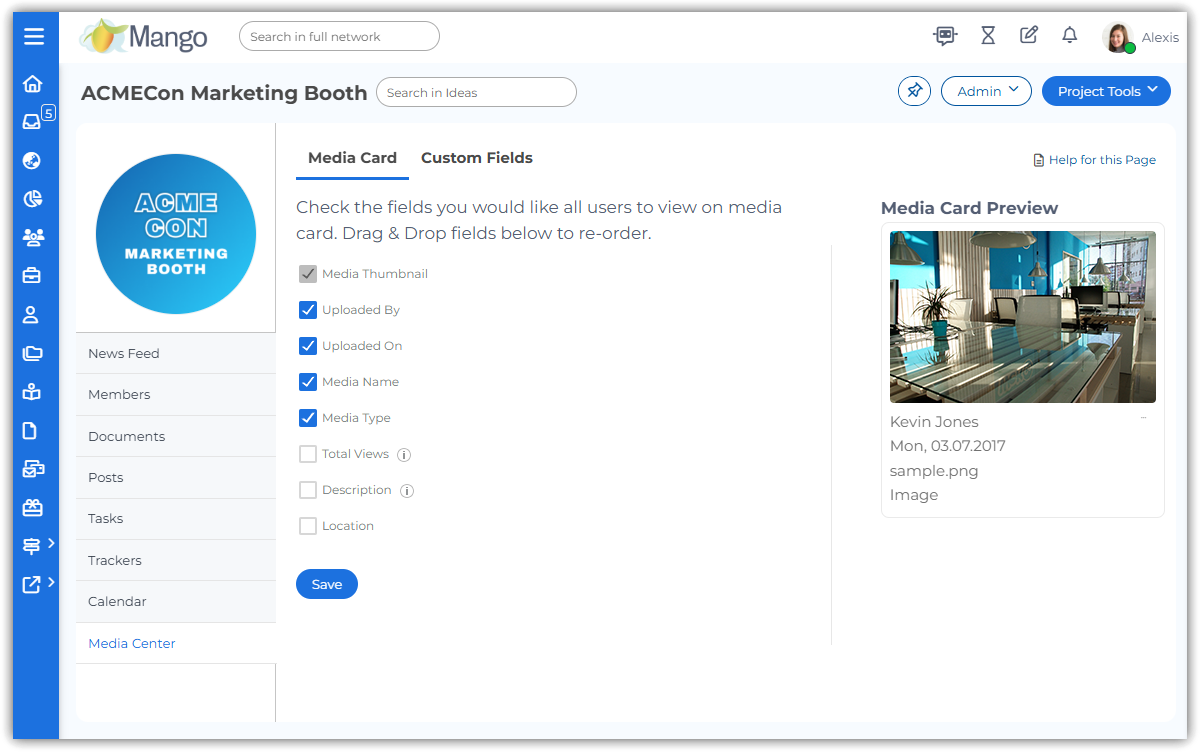Open Help for this Page link
1201x754 pixels.
pos(1095,160)
